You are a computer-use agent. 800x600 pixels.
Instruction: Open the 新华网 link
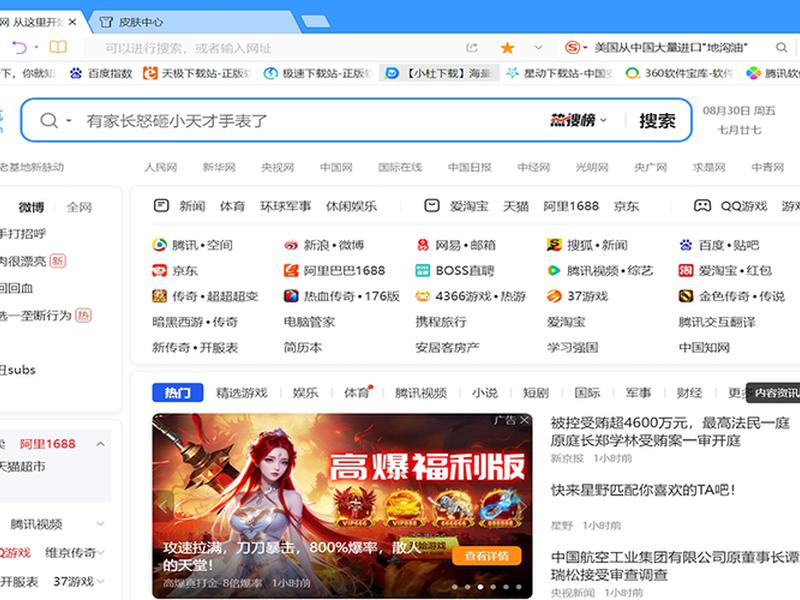pos(219,167)
